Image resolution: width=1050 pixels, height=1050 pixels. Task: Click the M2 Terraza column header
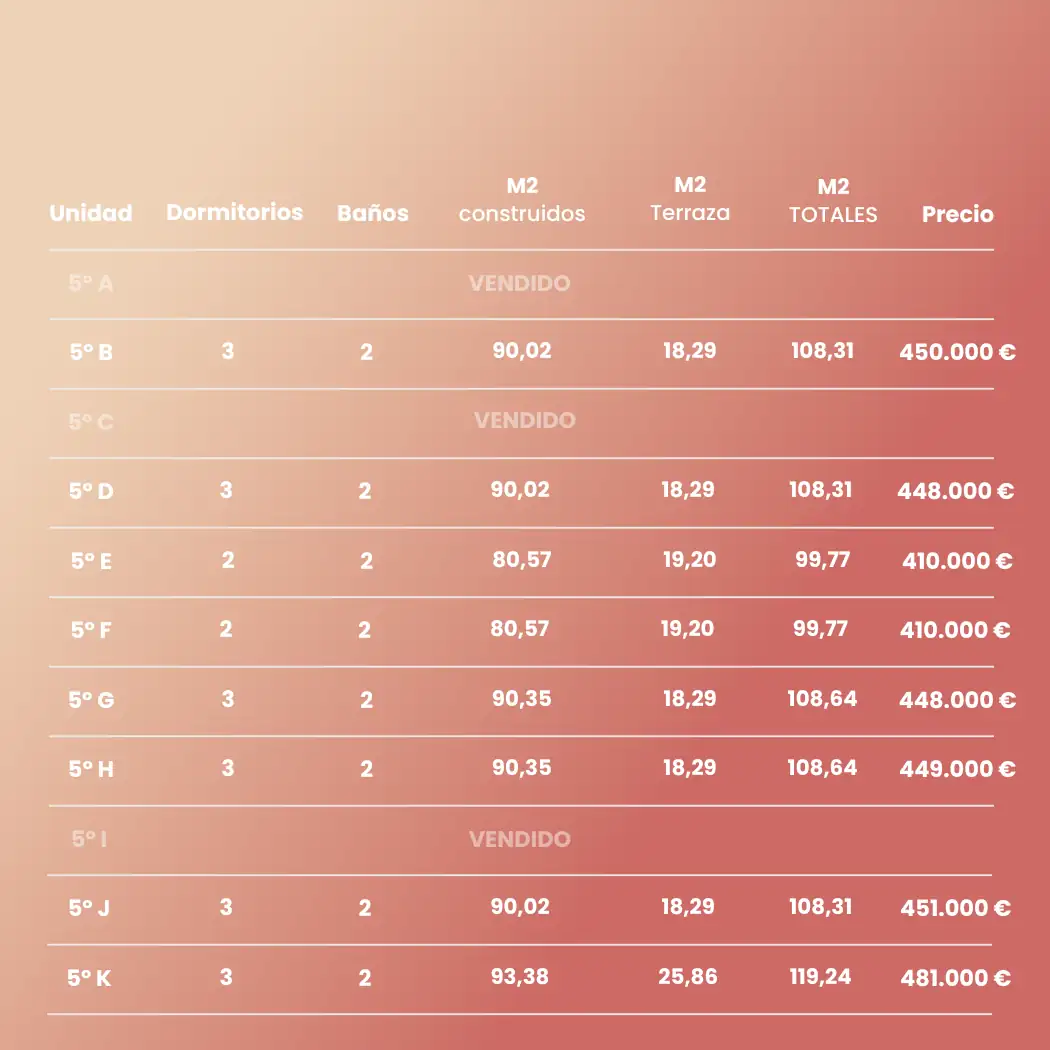[x=690, y=199]
